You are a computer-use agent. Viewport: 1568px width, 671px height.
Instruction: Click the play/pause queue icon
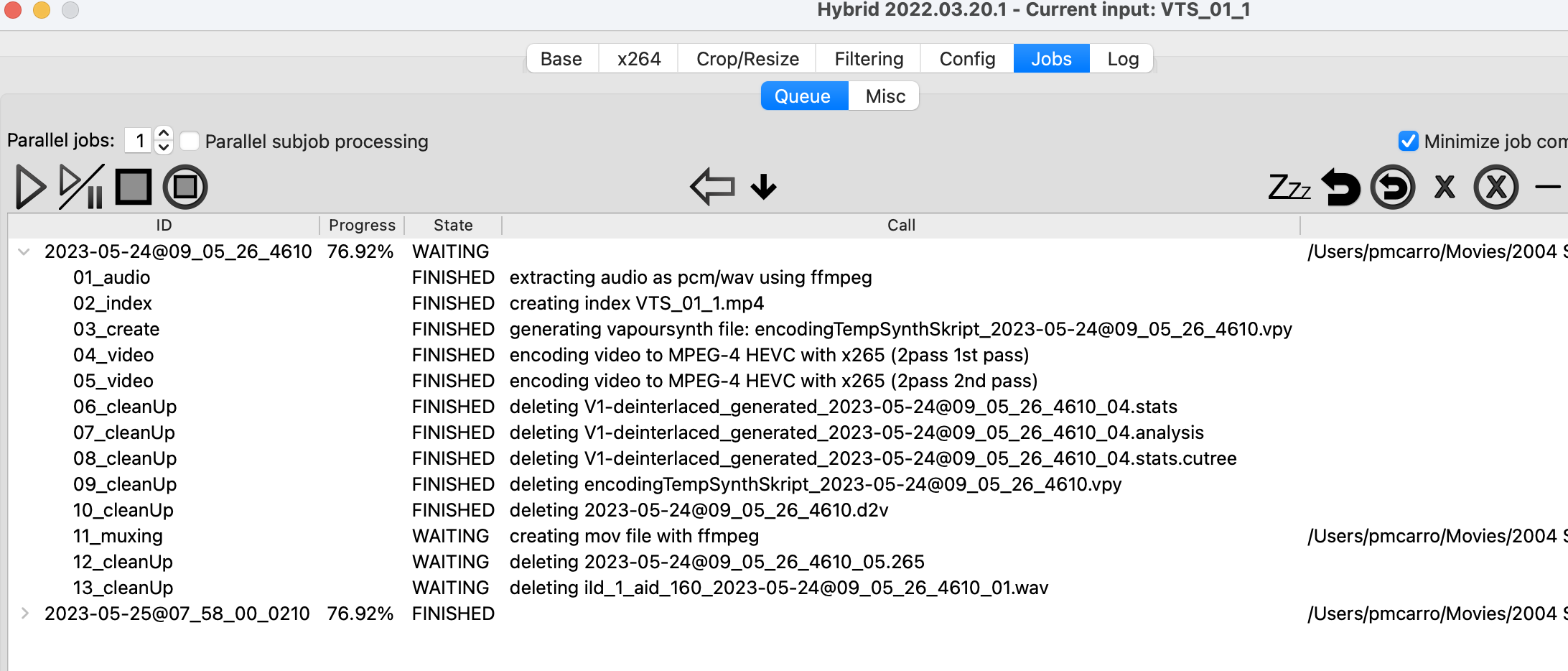point(81,187)
